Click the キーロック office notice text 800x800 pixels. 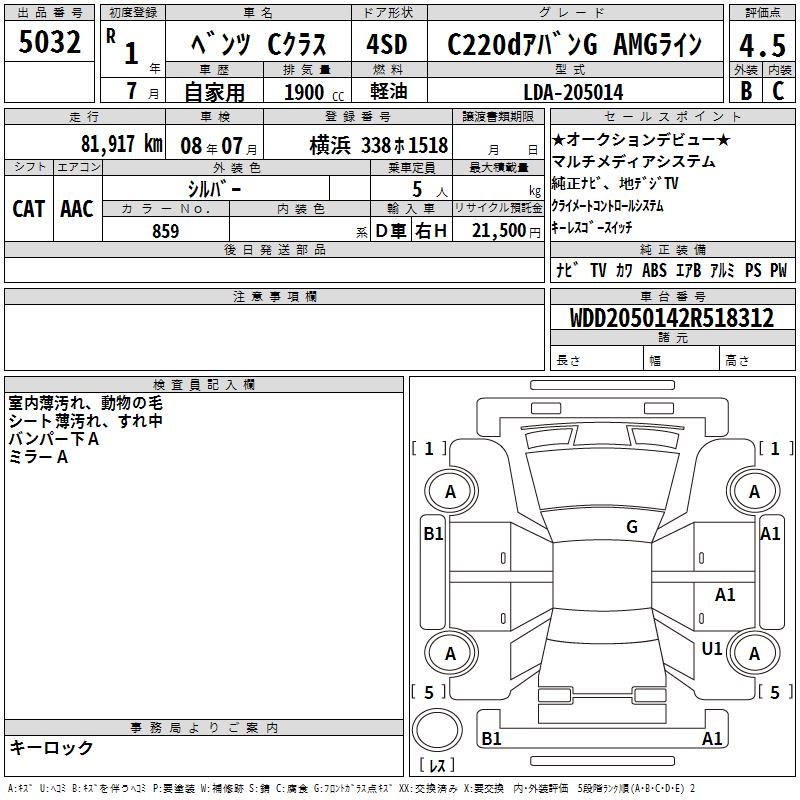tap(51, 747)
